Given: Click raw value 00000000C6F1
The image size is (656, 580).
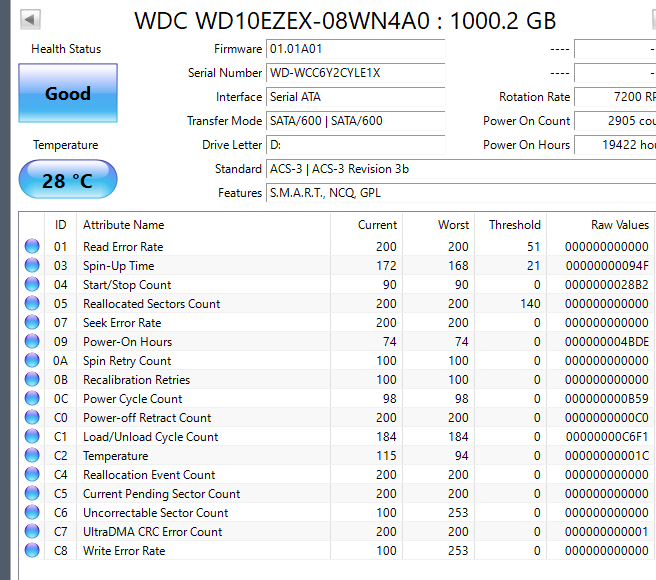Looking at the screenshot, I should pos(607,437).
